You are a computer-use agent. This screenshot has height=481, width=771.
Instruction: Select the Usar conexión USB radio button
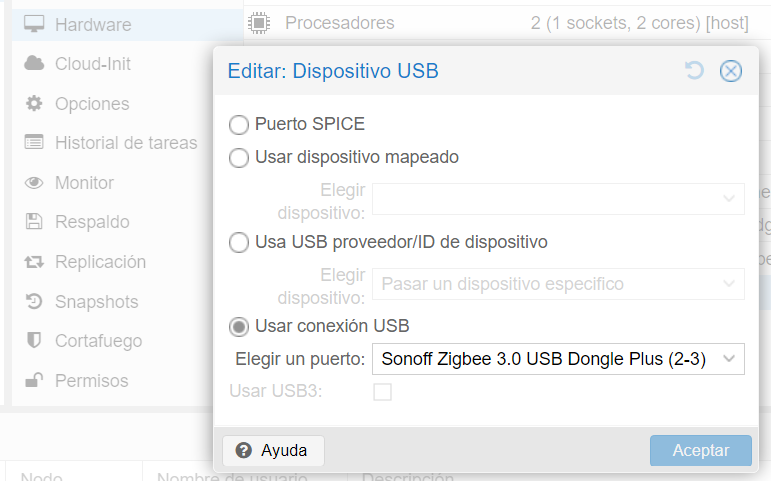239,327
